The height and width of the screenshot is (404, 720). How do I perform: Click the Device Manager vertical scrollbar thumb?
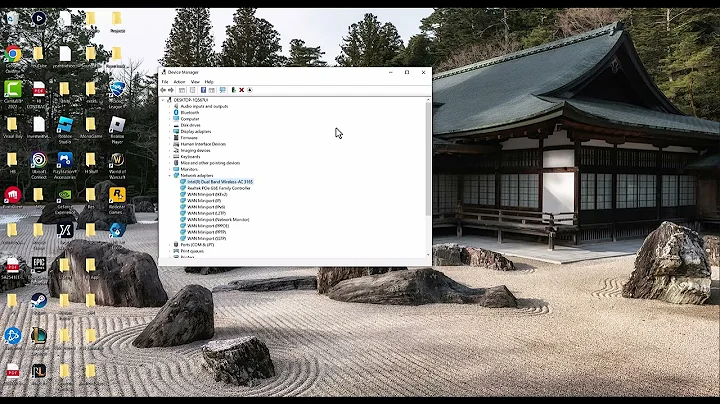[428, 158]
